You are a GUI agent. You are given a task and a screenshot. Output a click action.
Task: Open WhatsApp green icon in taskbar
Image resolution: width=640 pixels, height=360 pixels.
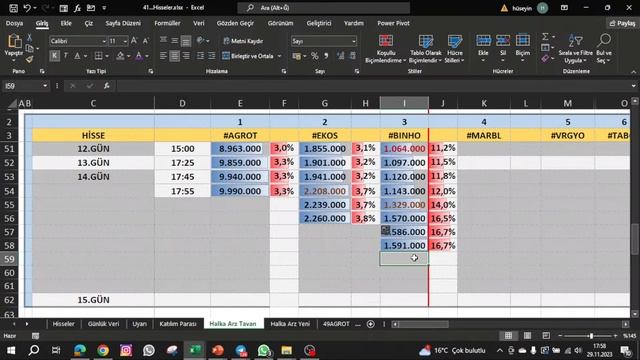tap(264, 350)
